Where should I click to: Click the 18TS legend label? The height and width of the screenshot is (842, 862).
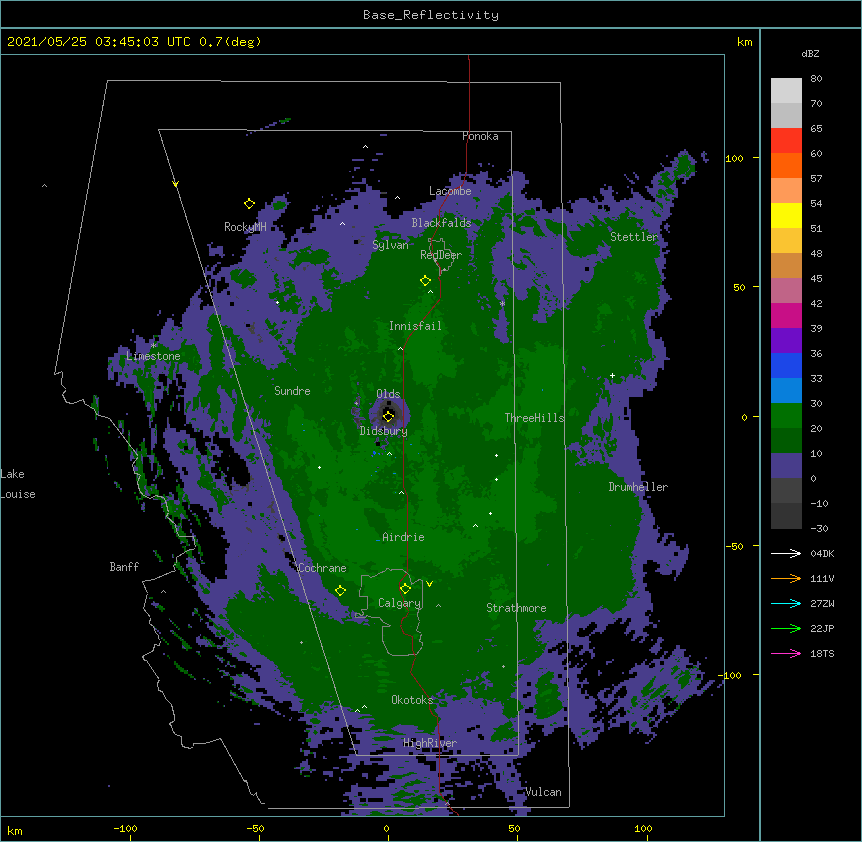822,653
